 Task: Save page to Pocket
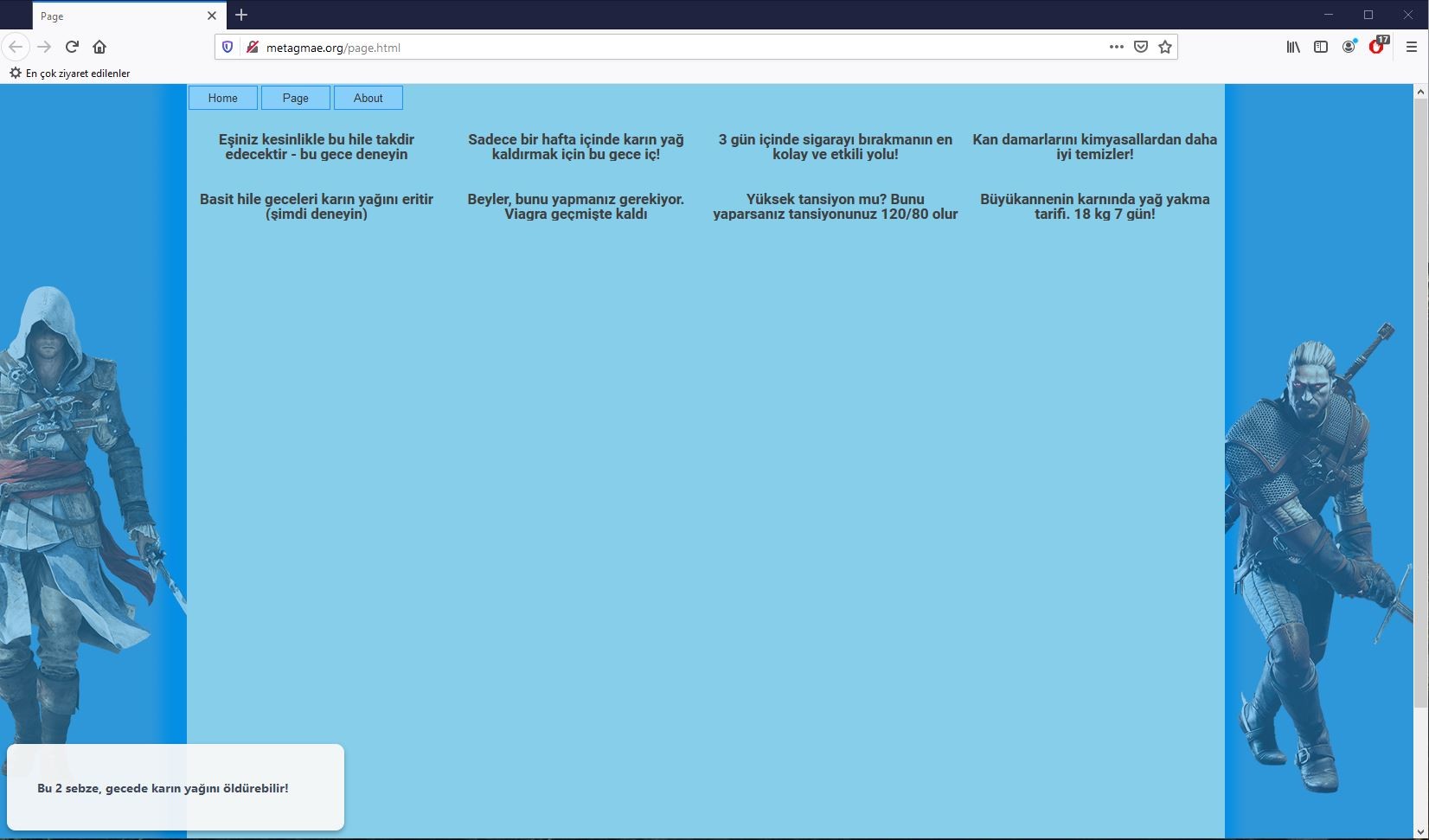[x=1141, y=47]
